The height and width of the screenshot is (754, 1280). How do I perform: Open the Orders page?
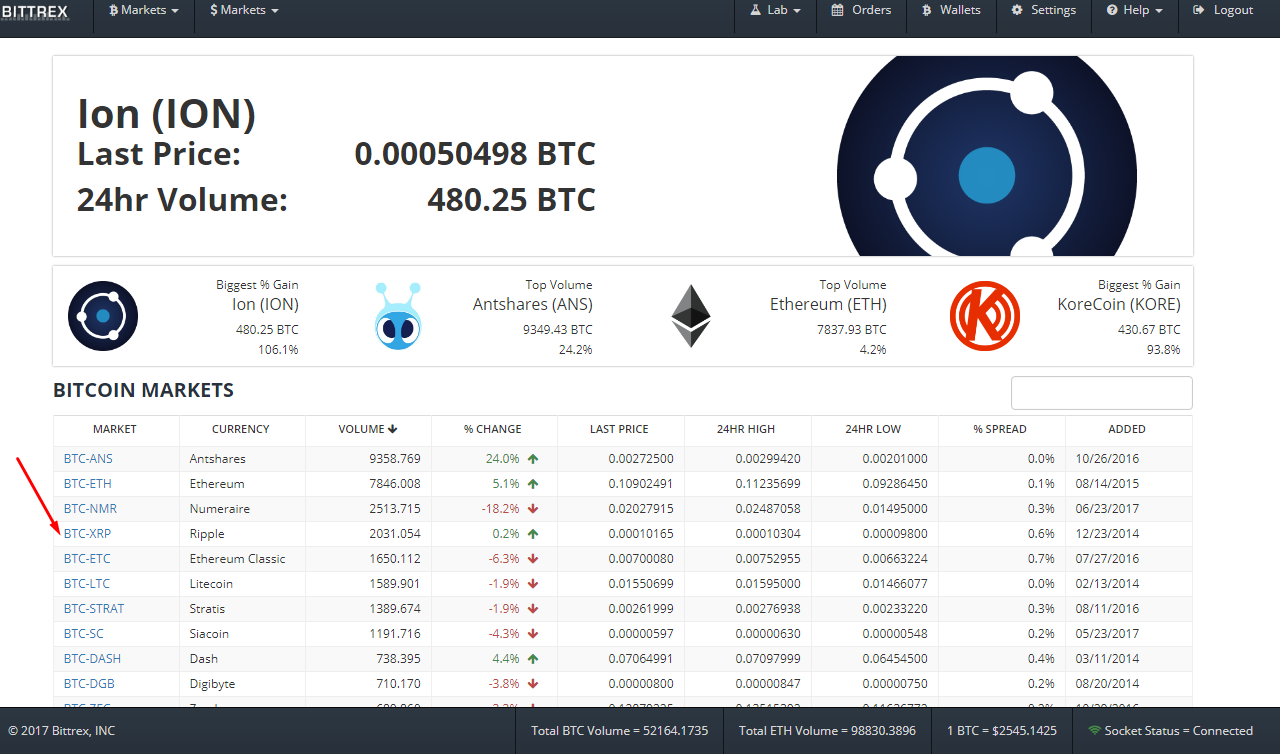[861, 10]
